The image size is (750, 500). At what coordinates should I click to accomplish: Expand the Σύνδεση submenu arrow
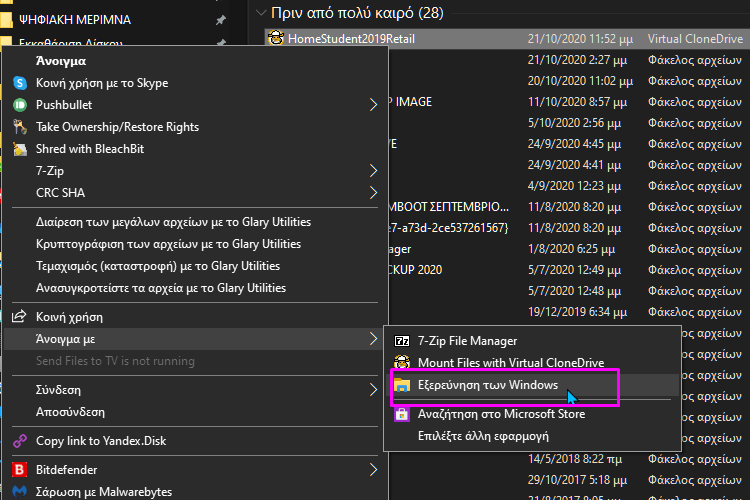(x=373, y=390)
